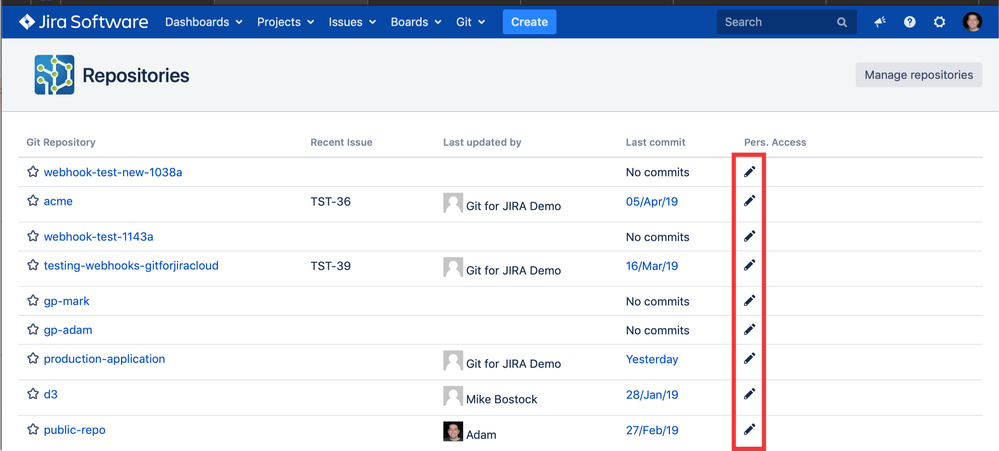Image resolution: width=999 pixels, height=451 pixels.
Task: Open the d3 repository link
Action: pos(50,394)
